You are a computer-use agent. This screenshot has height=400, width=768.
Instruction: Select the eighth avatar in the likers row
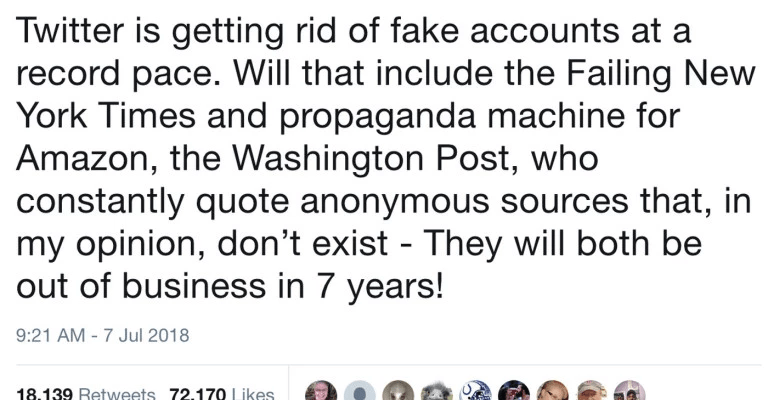click(592, 392)
